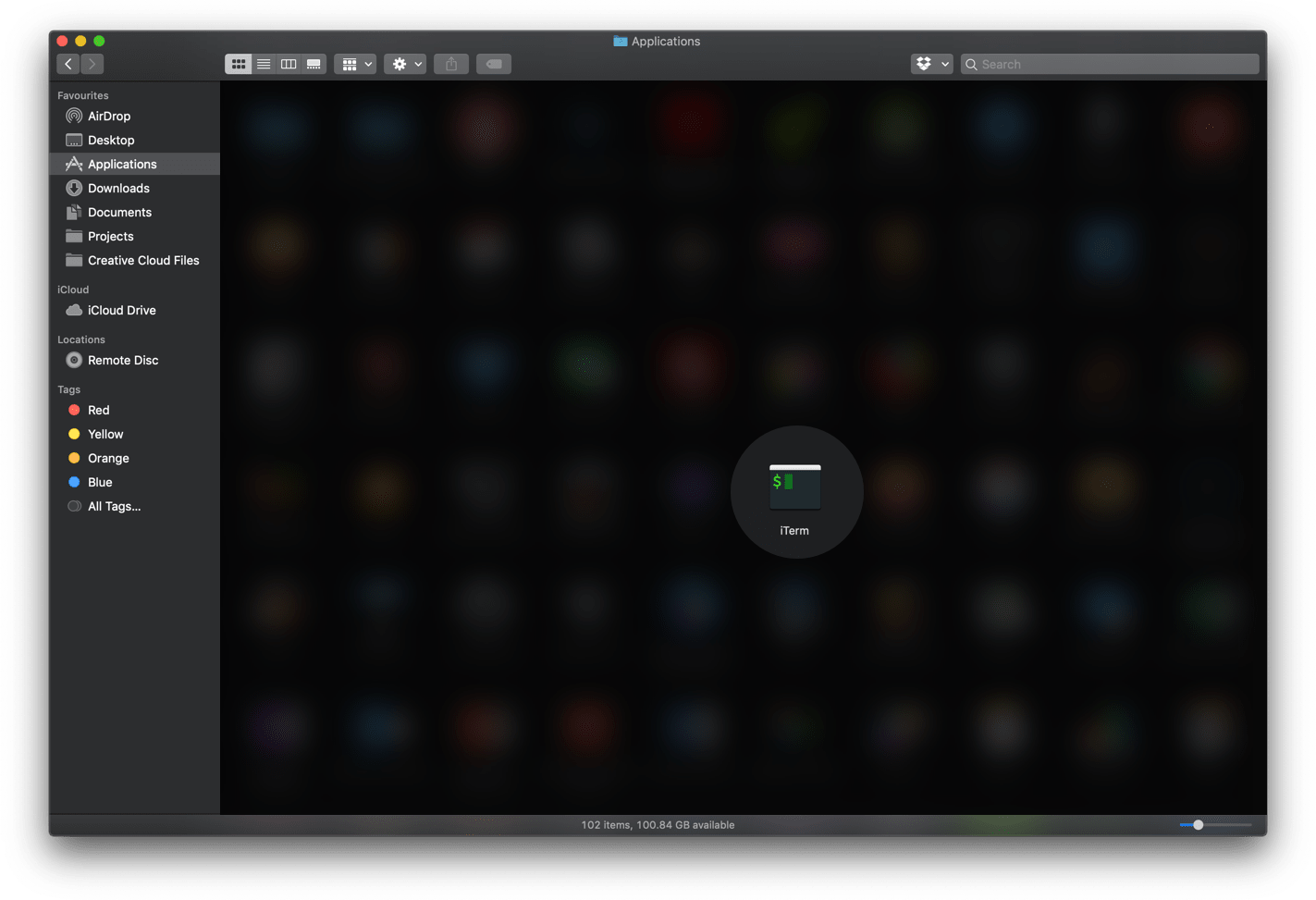1316x900 pixels.
Task: Open the gear action menu
Action: tap(405, 64)
